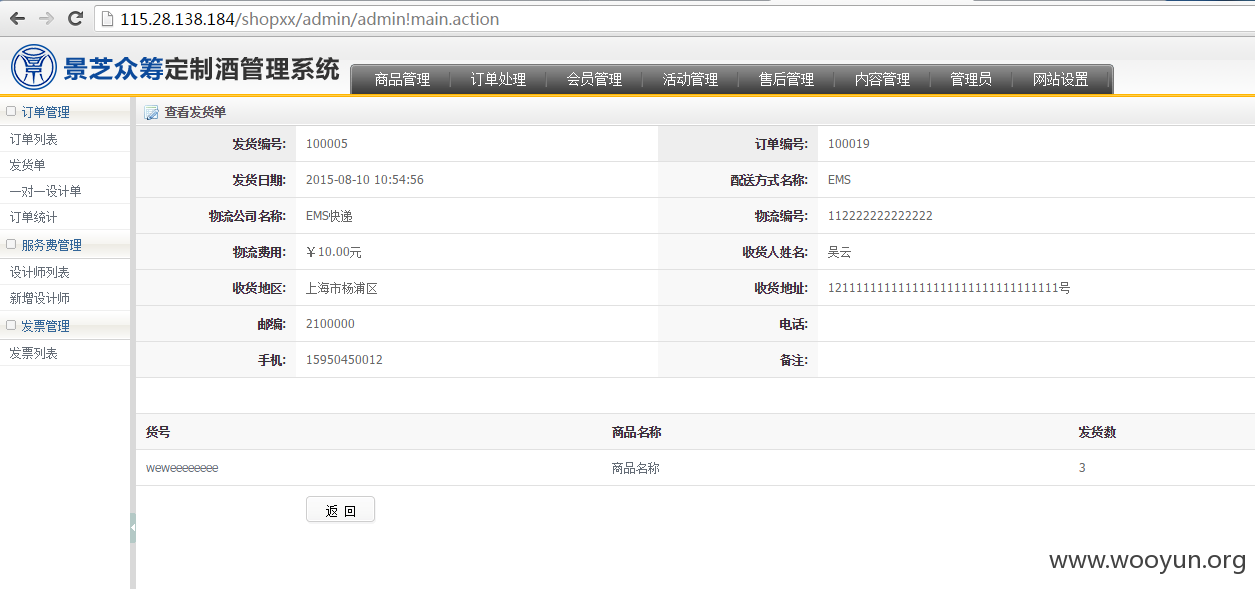1255x589 pixels.
Task: Click the 收货人姓名 field label
Action: pos(775,252)
